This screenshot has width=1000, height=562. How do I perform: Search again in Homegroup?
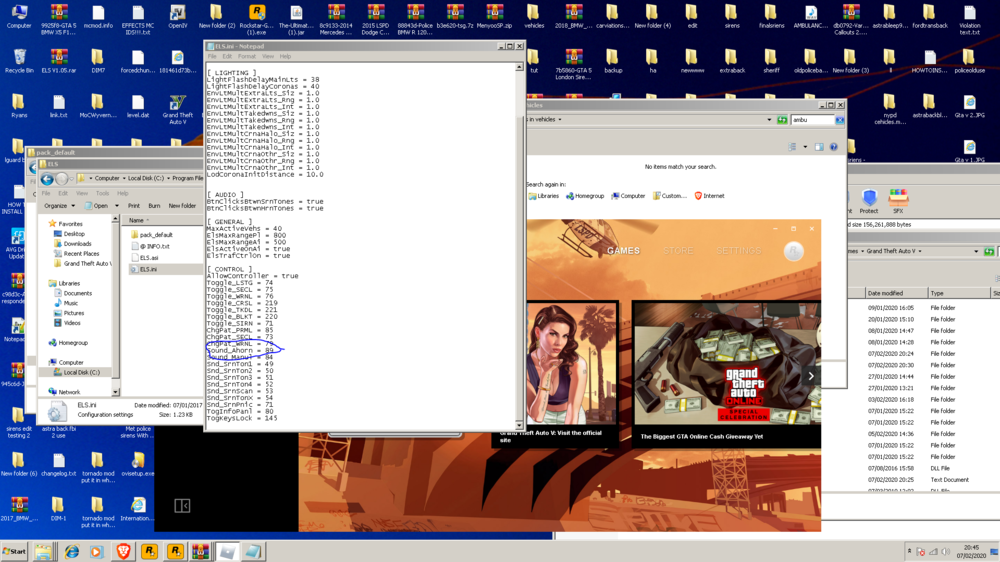[585, 196]
